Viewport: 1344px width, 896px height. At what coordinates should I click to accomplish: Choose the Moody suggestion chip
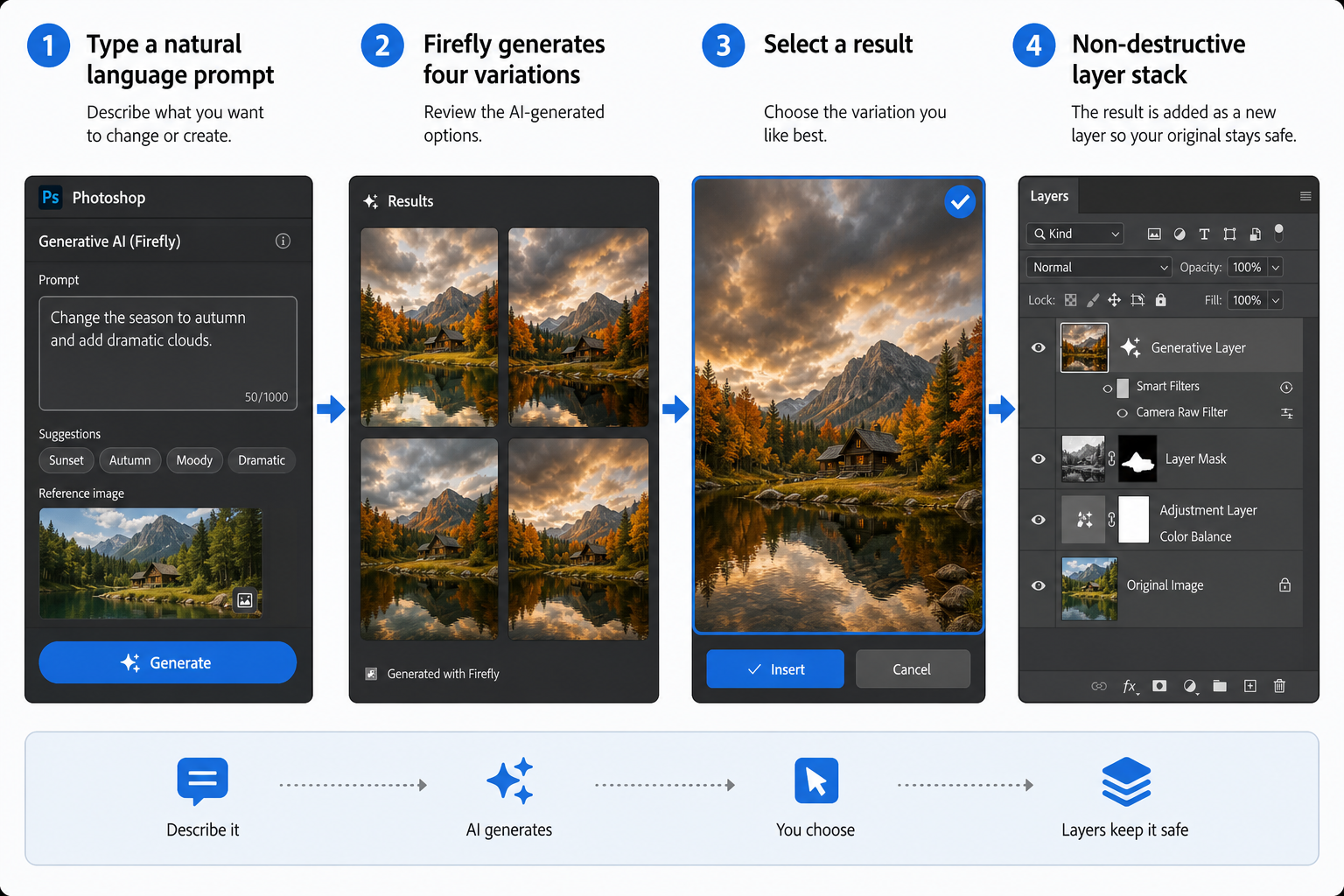coord(194,460)
